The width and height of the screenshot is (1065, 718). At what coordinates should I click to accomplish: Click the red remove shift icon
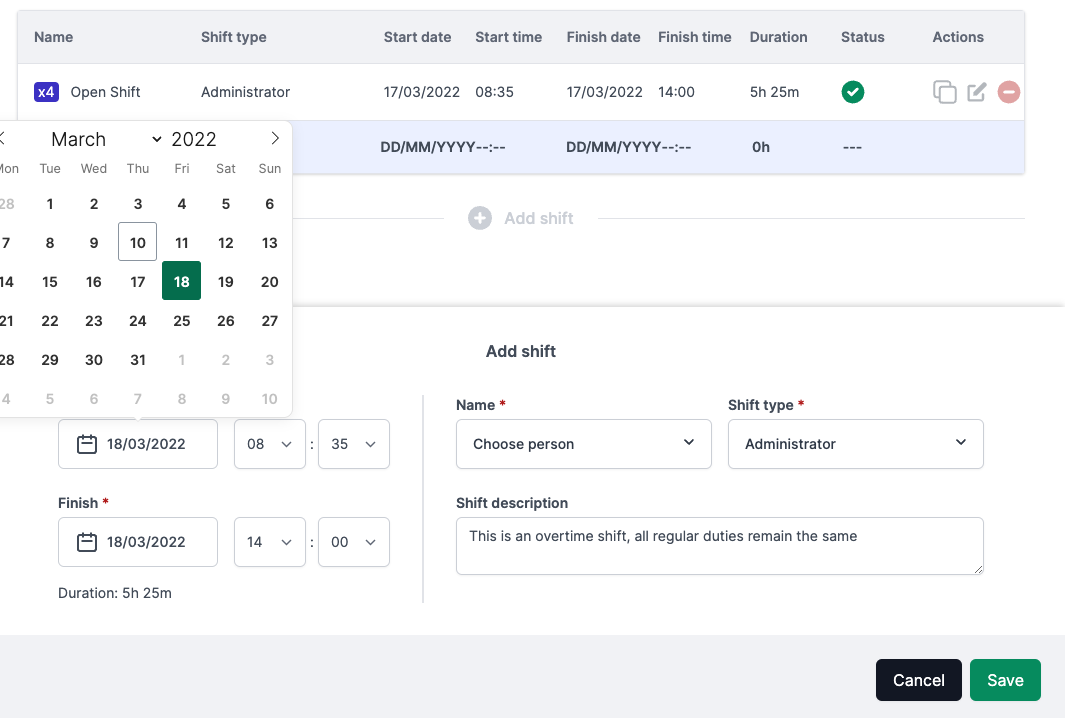1009,92
